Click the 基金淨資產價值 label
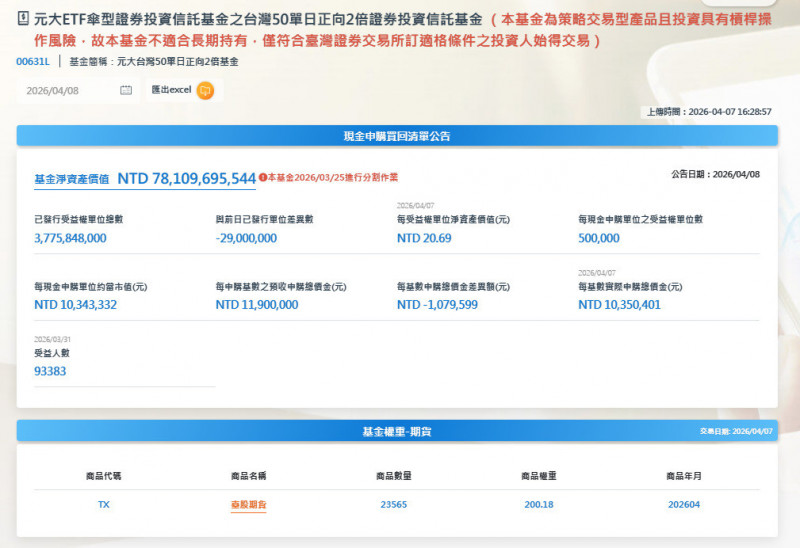This screenshot has height=548, width=800. tap(71, 179)
